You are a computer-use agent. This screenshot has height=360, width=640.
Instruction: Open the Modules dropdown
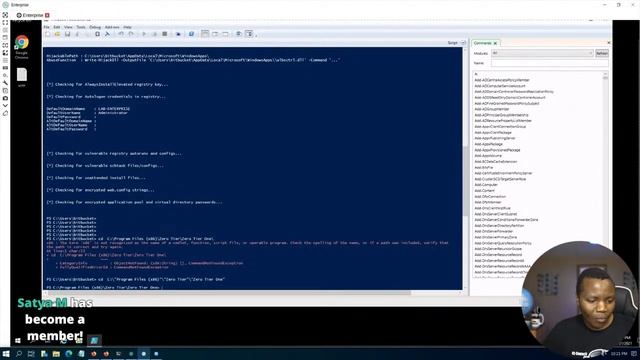click(542, 53)
